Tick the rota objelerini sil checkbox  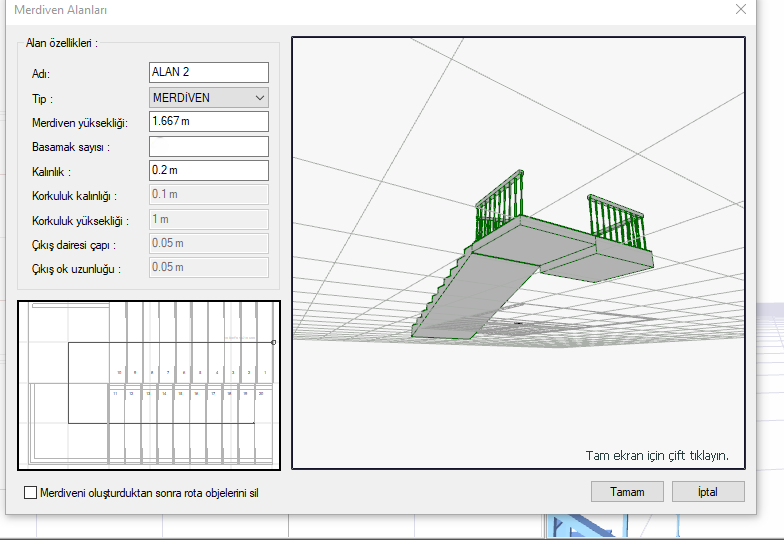point(30,493)
